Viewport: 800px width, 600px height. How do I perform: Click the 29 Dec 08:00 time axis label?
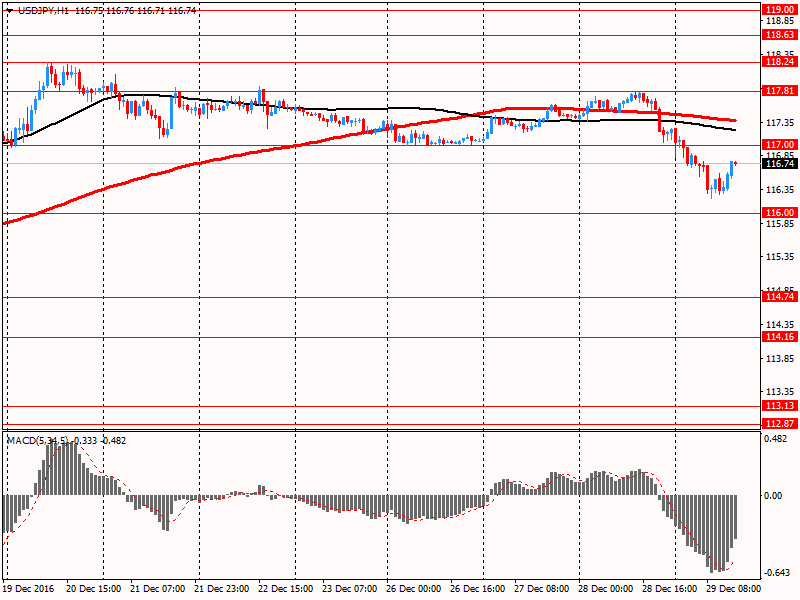[733, 589]
